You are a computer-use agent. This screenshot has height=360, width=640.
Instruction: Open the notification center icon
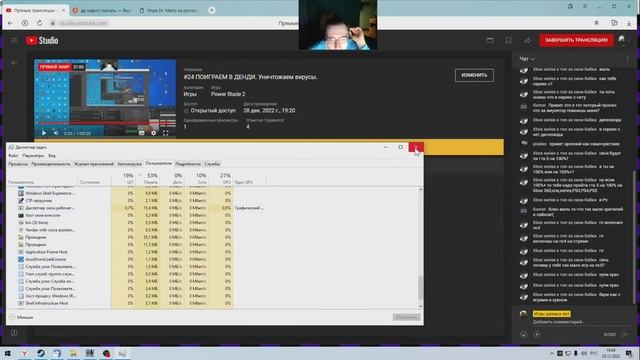coord(629,353)
